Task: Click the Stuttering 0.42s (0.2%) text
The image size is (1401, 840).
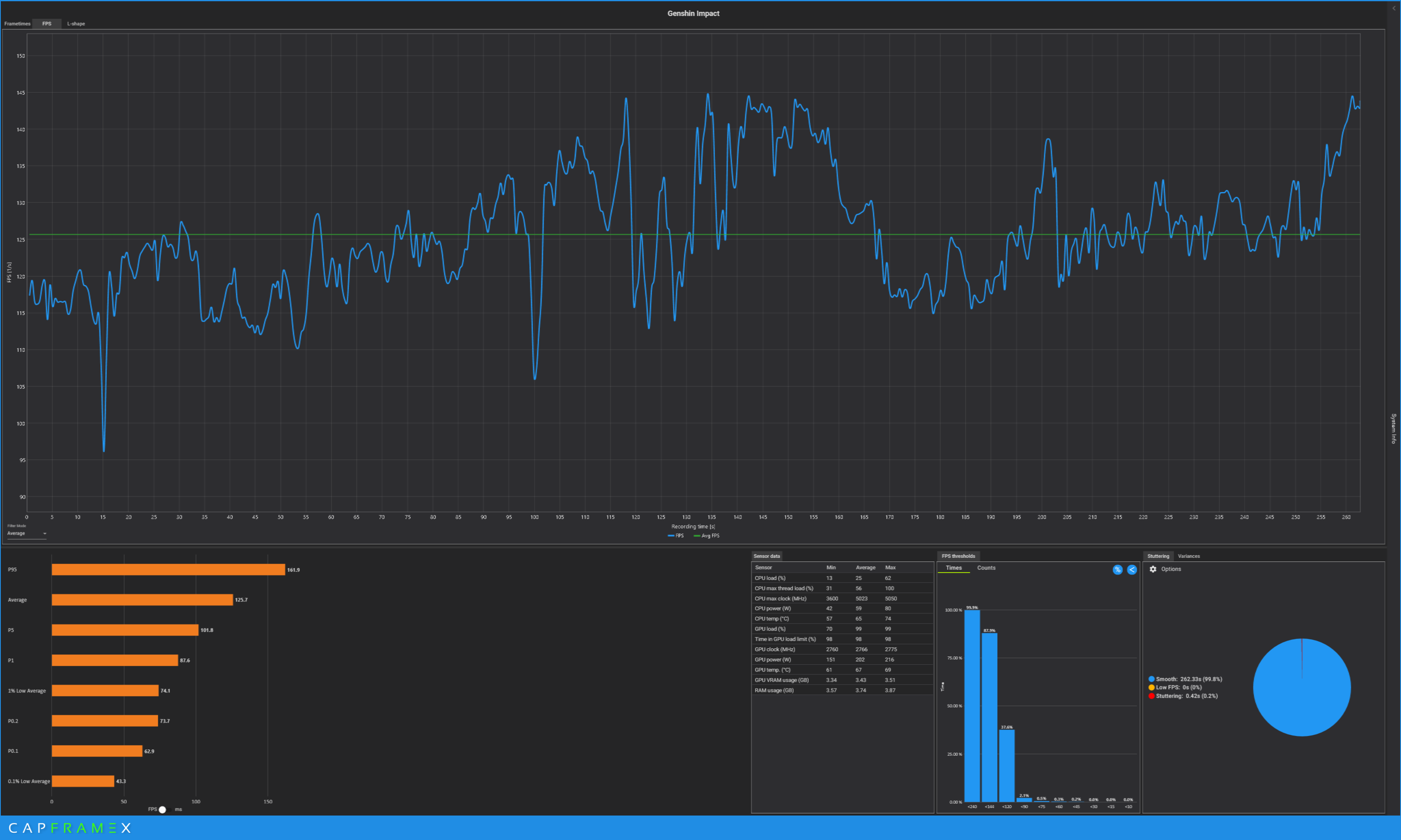Action: pos(1186,696)
